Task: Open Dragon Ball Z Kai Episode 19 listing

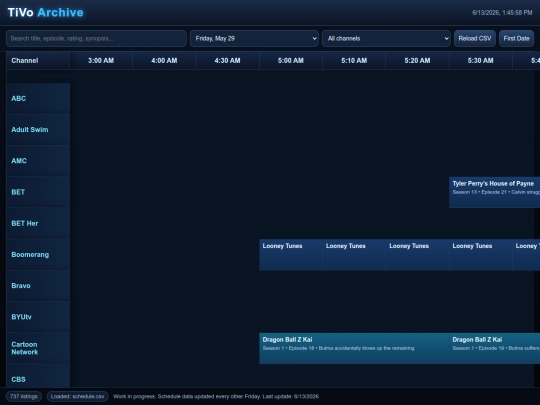Action: 495,348
